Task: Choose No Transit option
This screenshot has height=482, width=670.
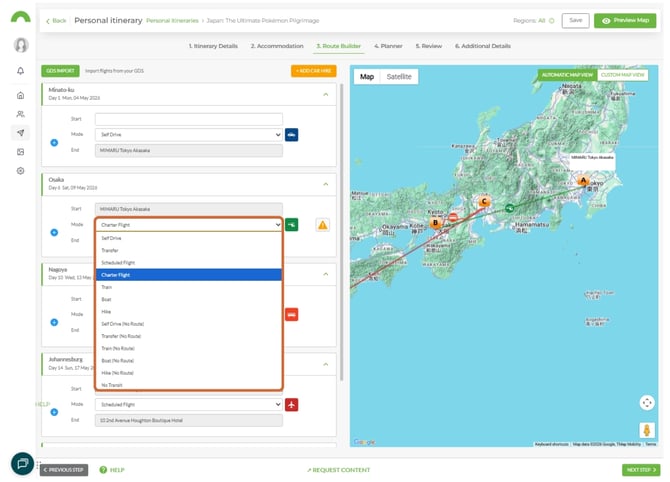Action: coord(188,385)
